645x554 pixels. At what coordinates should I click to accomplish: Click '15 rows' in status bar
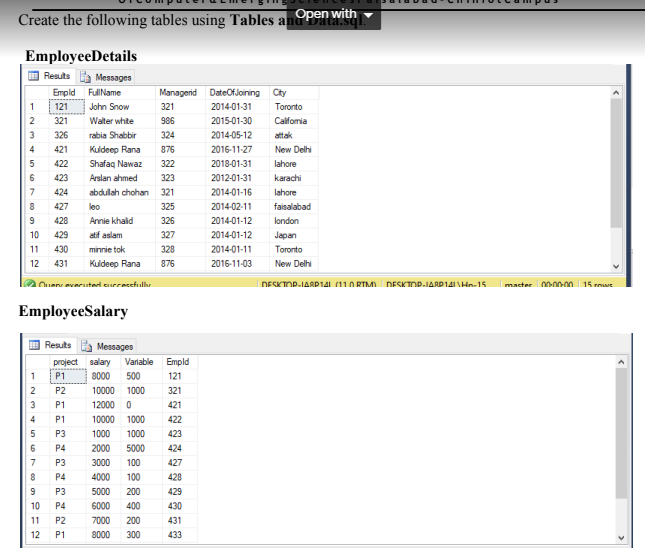tap(598, 284)
